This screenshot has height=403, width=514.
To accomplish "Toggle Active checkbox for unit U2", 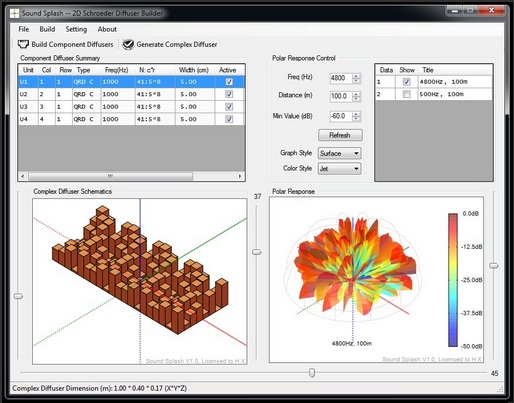I will [229, 94].
